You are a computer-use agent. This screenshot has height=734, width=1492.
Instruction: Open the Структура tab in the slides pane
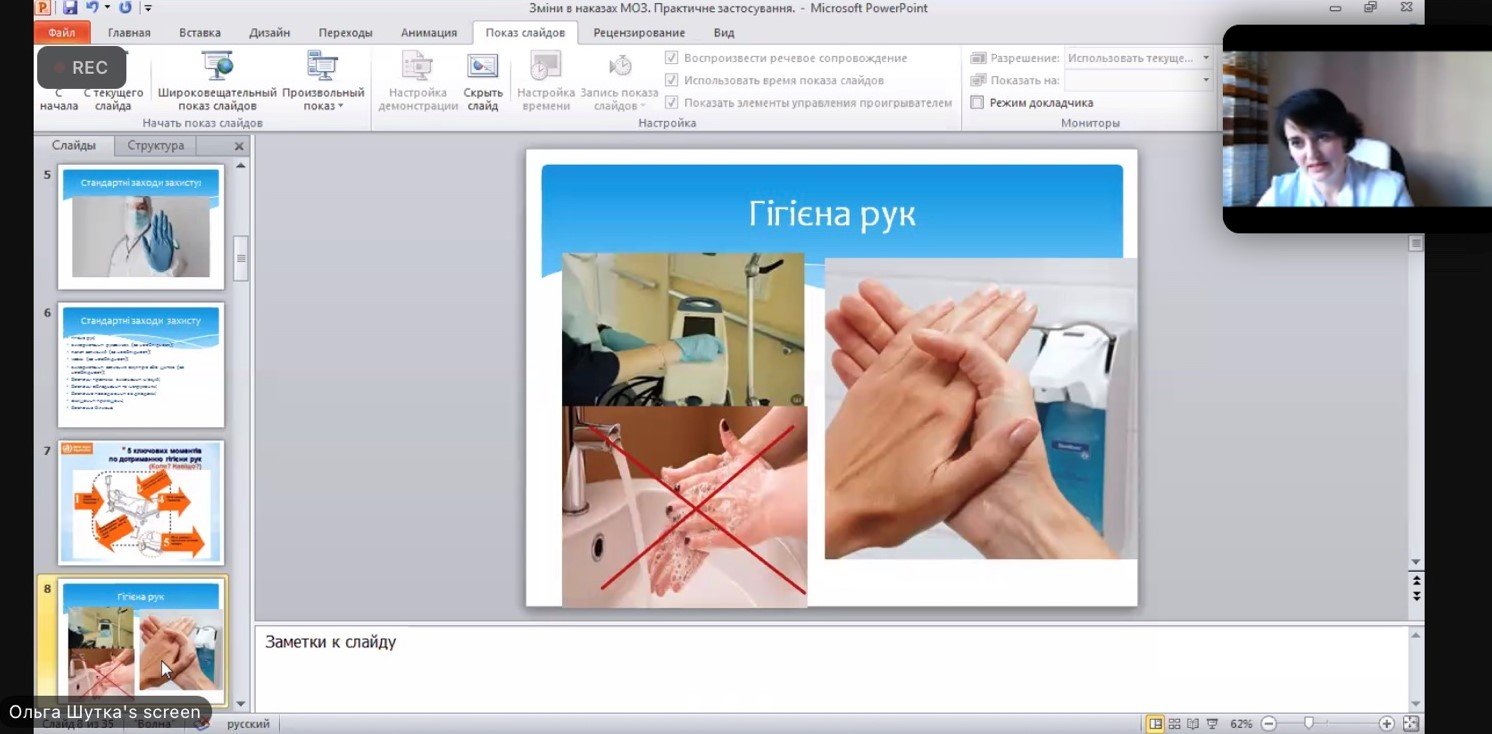156,145
